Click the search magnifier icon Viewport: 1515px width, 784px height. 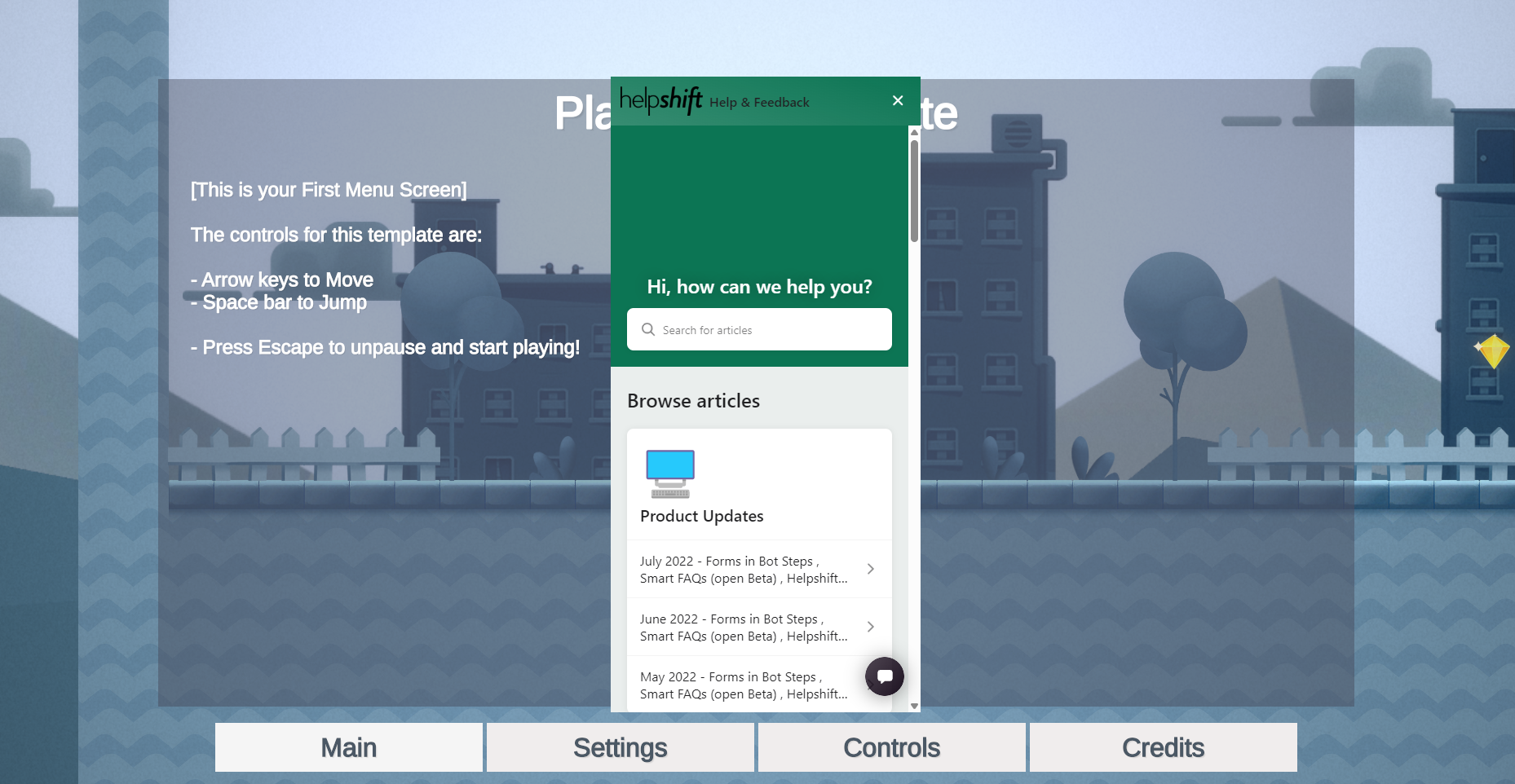pos(648,329)
